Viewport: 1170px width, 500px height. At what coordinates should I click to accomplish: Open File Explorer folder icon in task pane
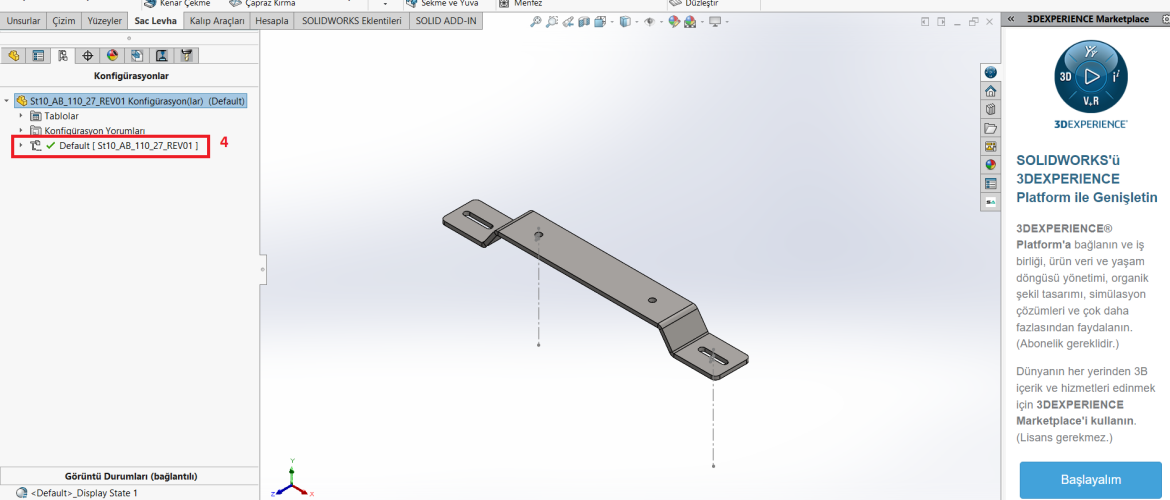pos(991,128)
